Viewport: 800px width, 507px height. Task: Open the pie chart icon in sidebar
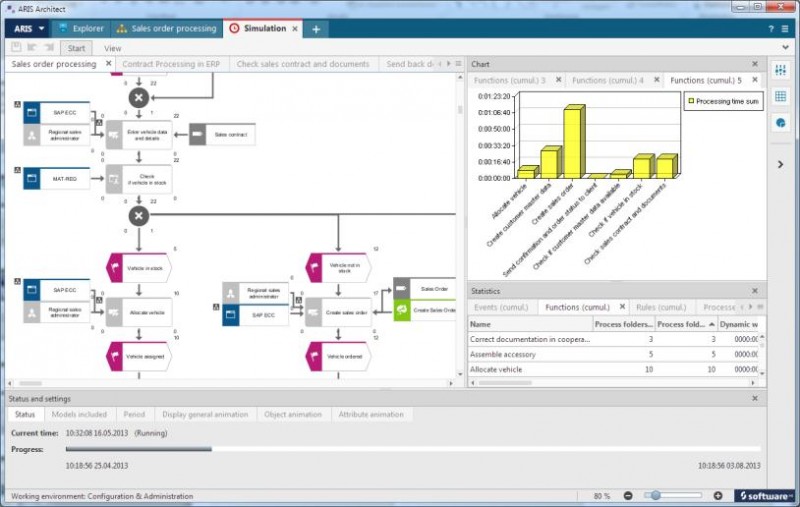pos(781,123)
